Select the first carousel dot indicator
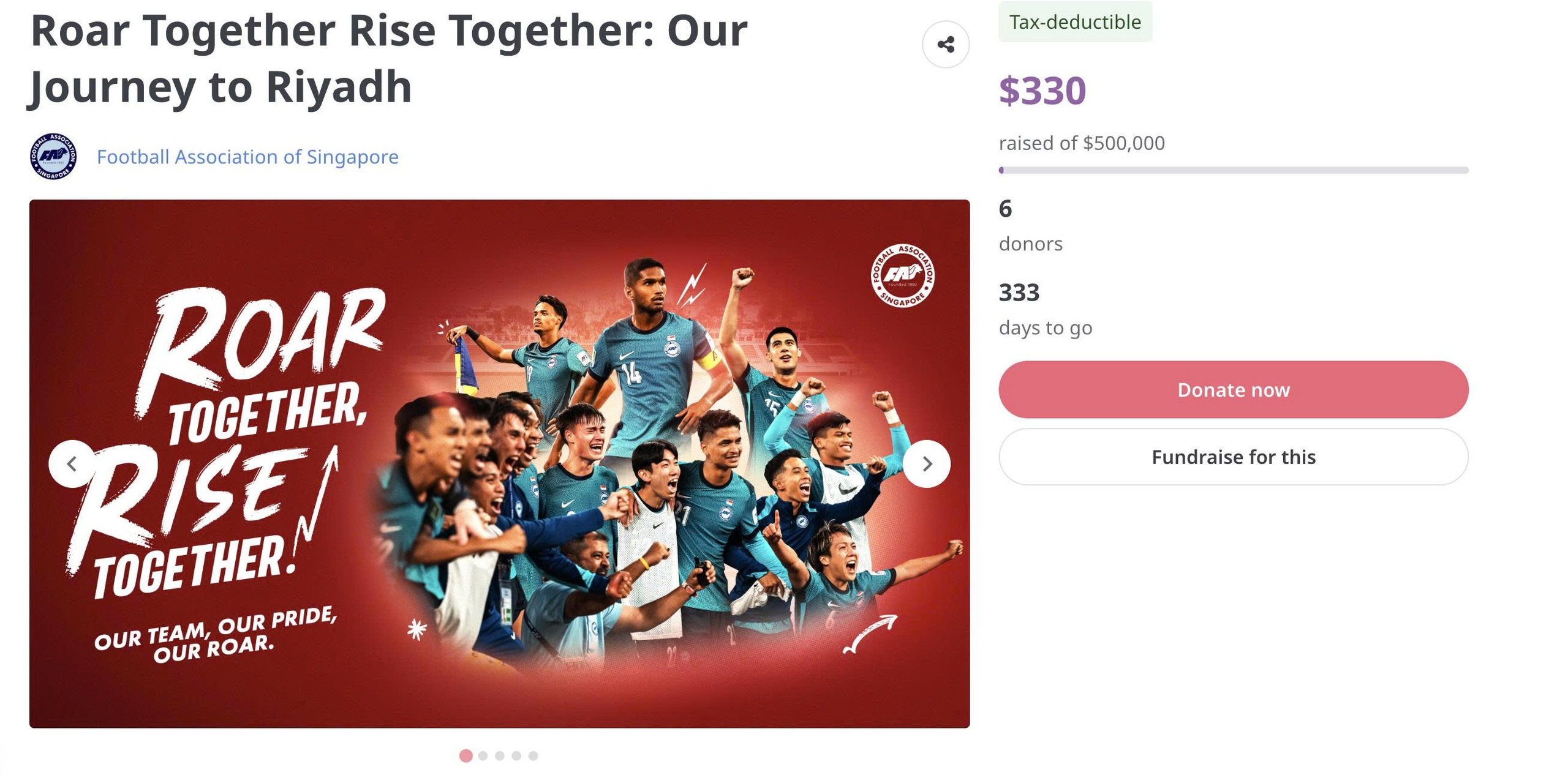 coord(467,756)
